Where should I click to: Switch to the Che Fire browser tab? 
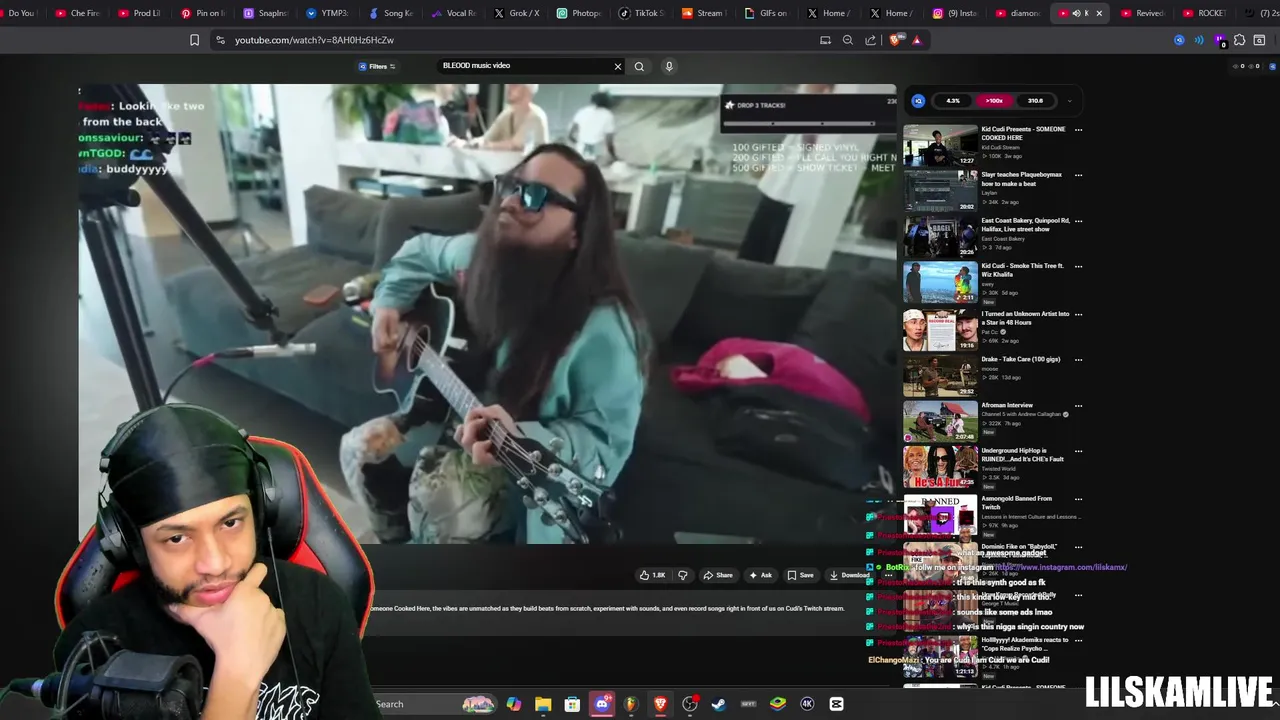(x=77, y=13)
